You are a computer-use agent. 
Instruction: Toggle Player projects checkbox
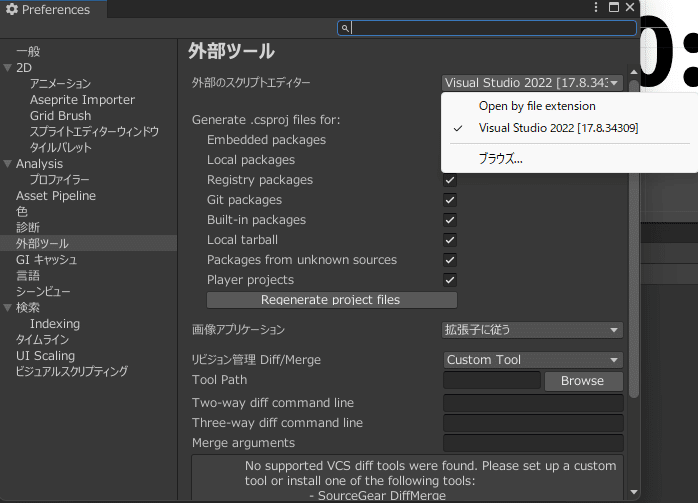point(450,280)
